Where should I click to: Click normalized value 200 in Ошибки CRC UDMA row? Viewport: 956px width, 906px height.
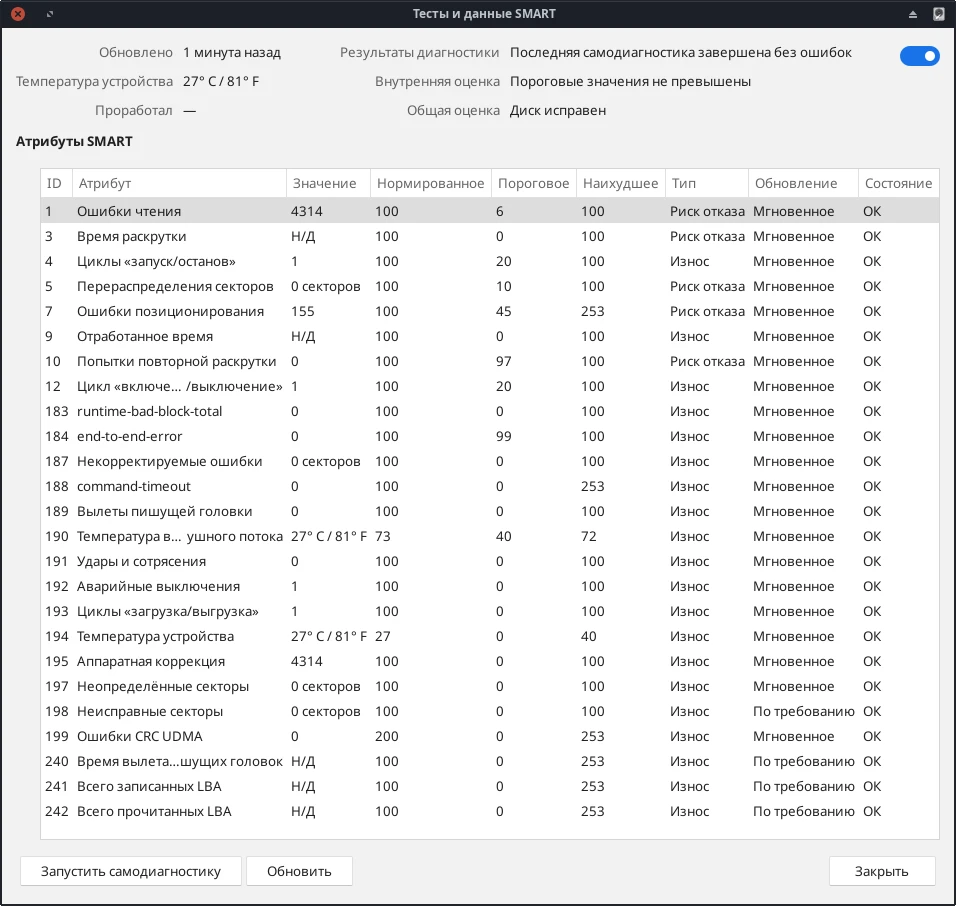click(x=387, y=736)
